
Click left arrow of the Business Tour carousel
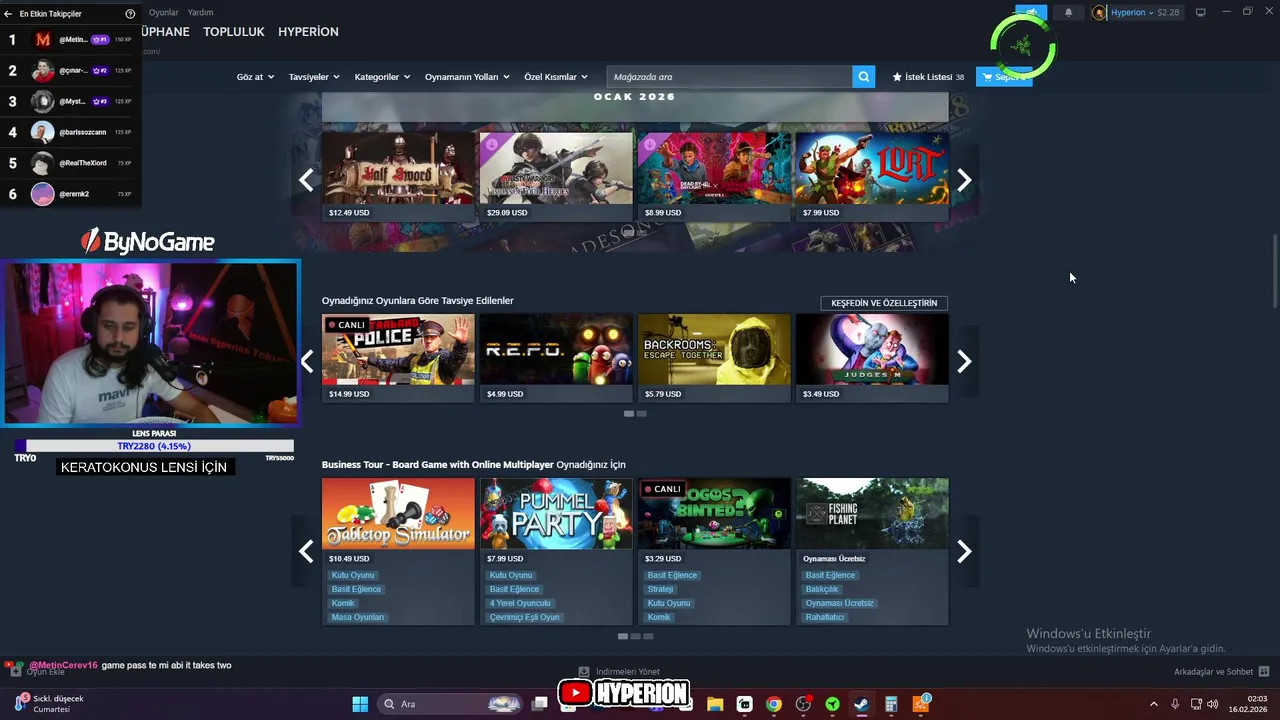click(306, 551)
